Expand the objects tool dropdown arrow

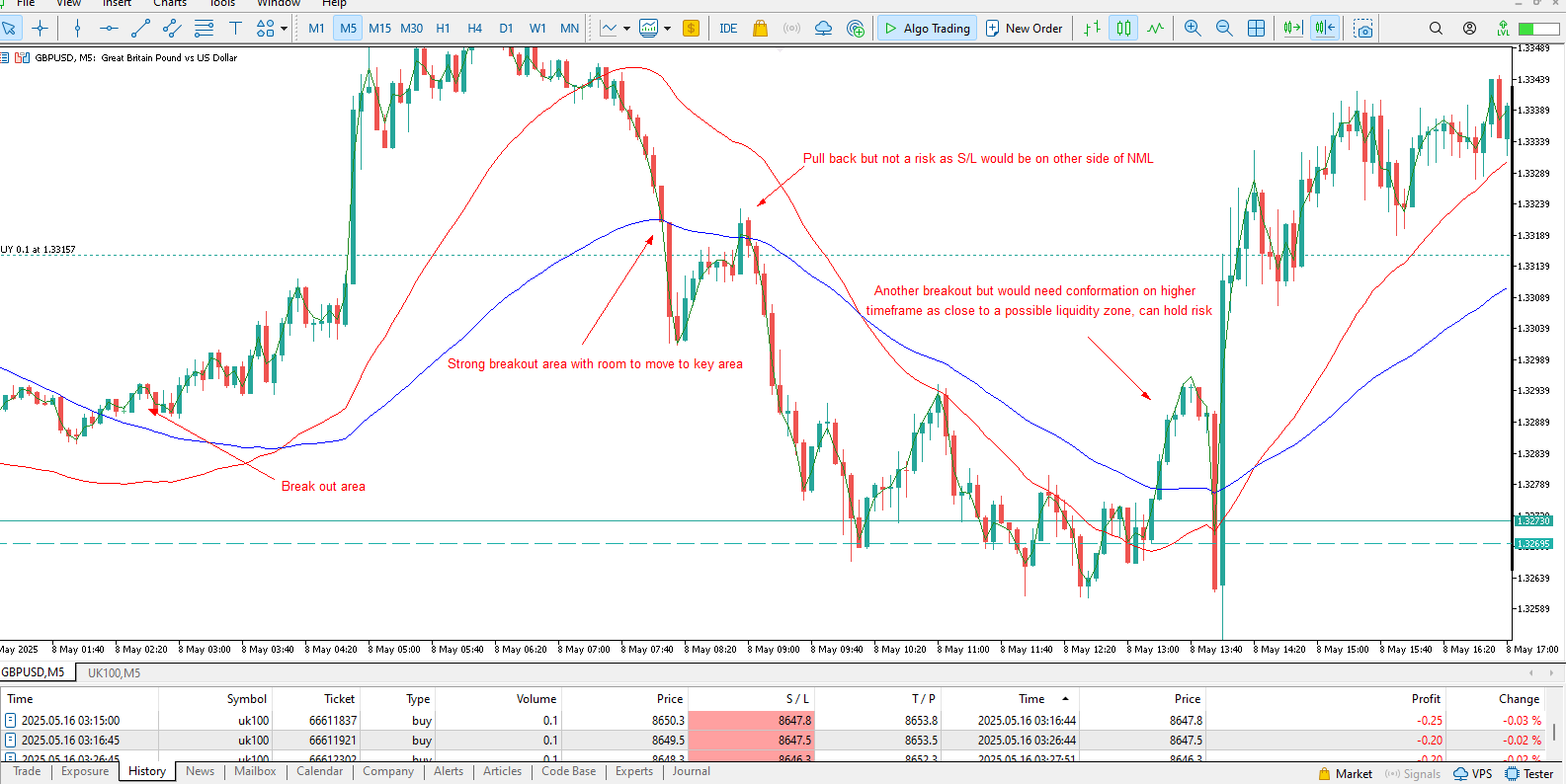285,29
